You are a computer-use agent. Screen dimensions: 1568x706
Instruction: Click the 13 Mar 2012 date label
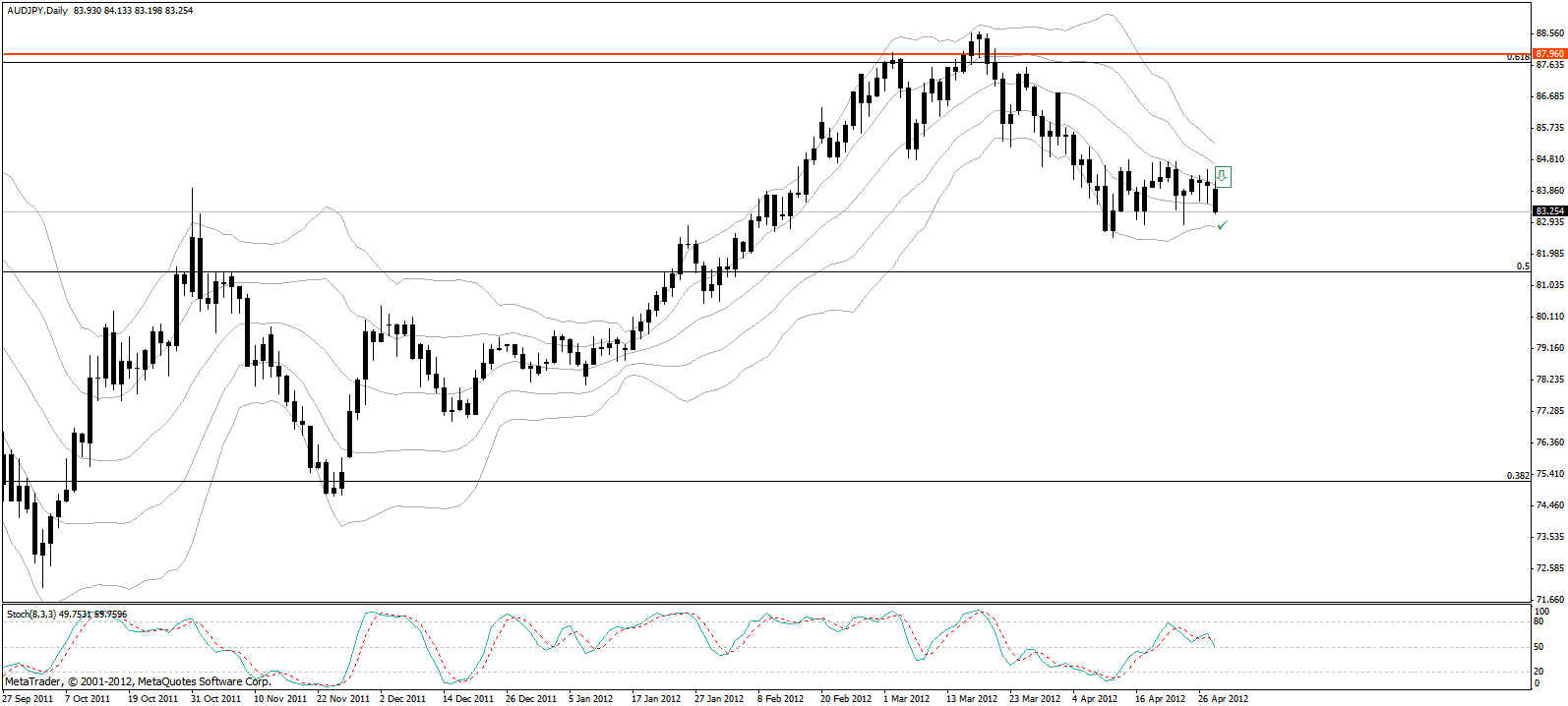tap(972, 699)
